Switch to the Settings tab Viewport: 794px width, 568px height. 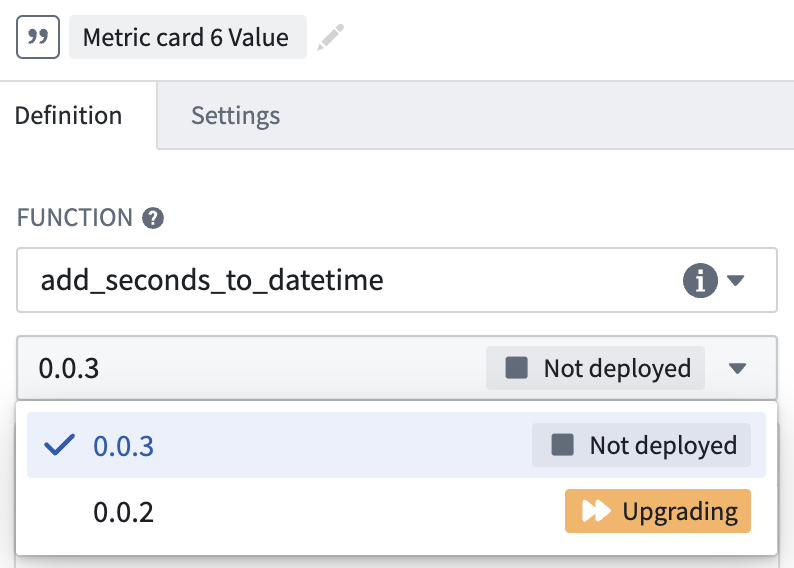pyautogui.click(x=235, y=115)
